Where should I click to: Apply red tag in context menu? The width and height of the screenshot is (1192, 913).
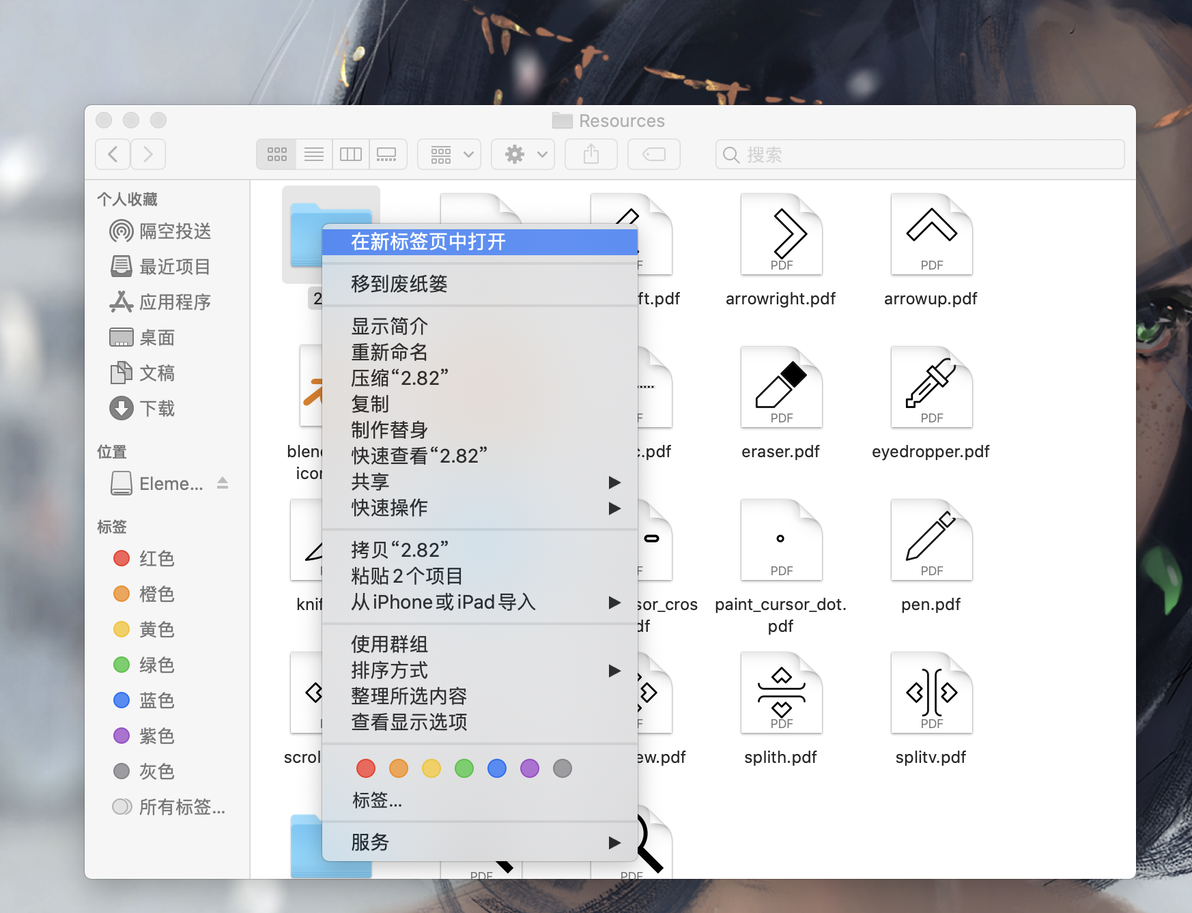point(366,769)
